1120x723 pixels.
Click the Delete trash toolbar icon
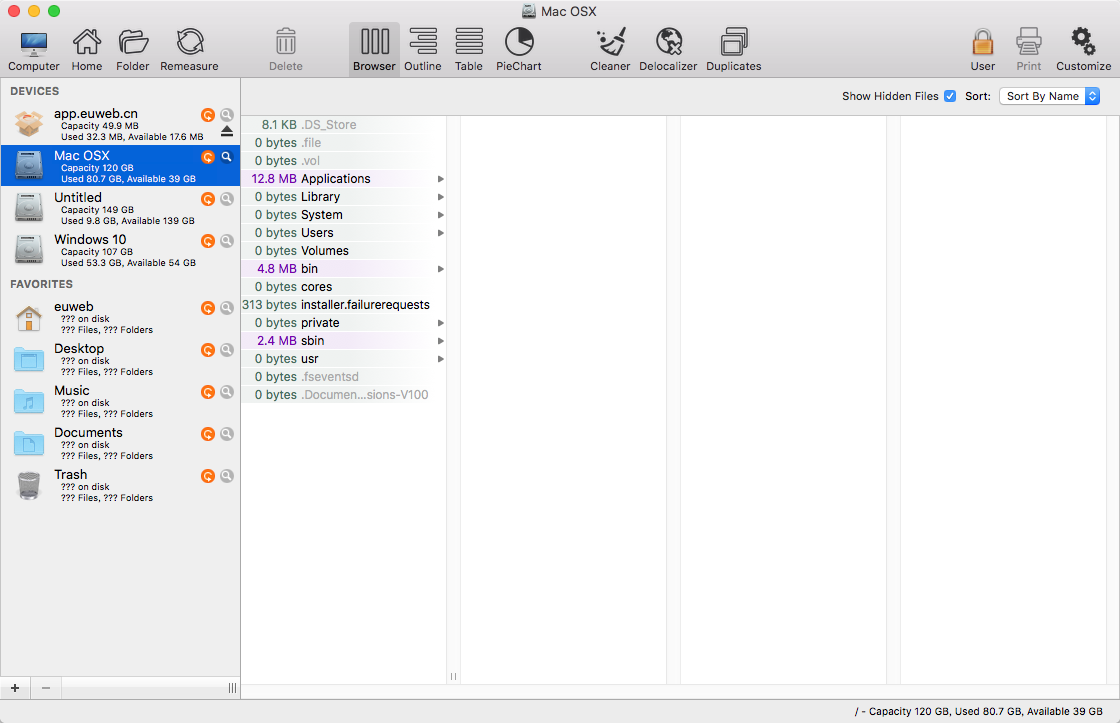click(286, 49)
